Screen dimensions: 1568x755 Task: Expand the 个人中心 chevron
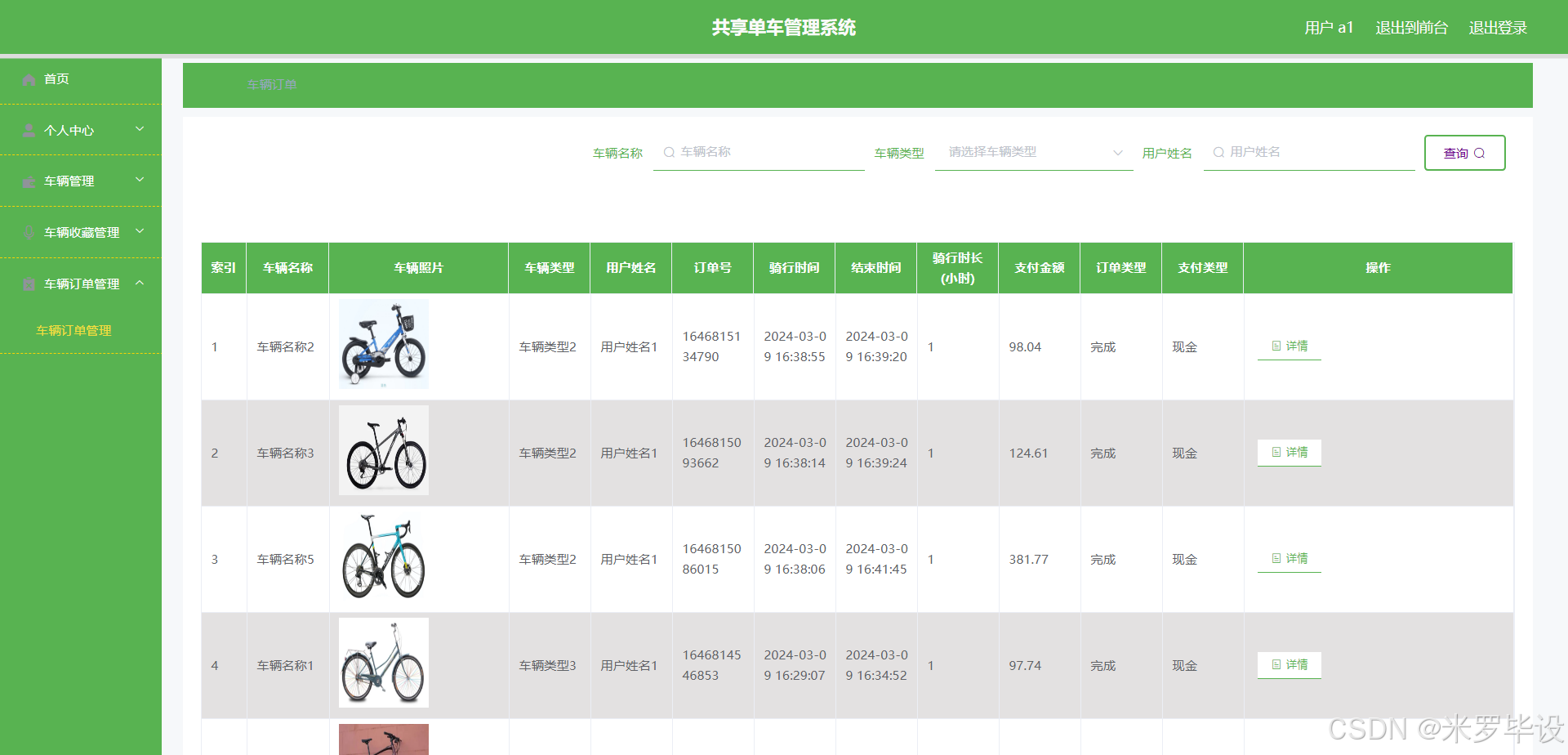[140, 129]
